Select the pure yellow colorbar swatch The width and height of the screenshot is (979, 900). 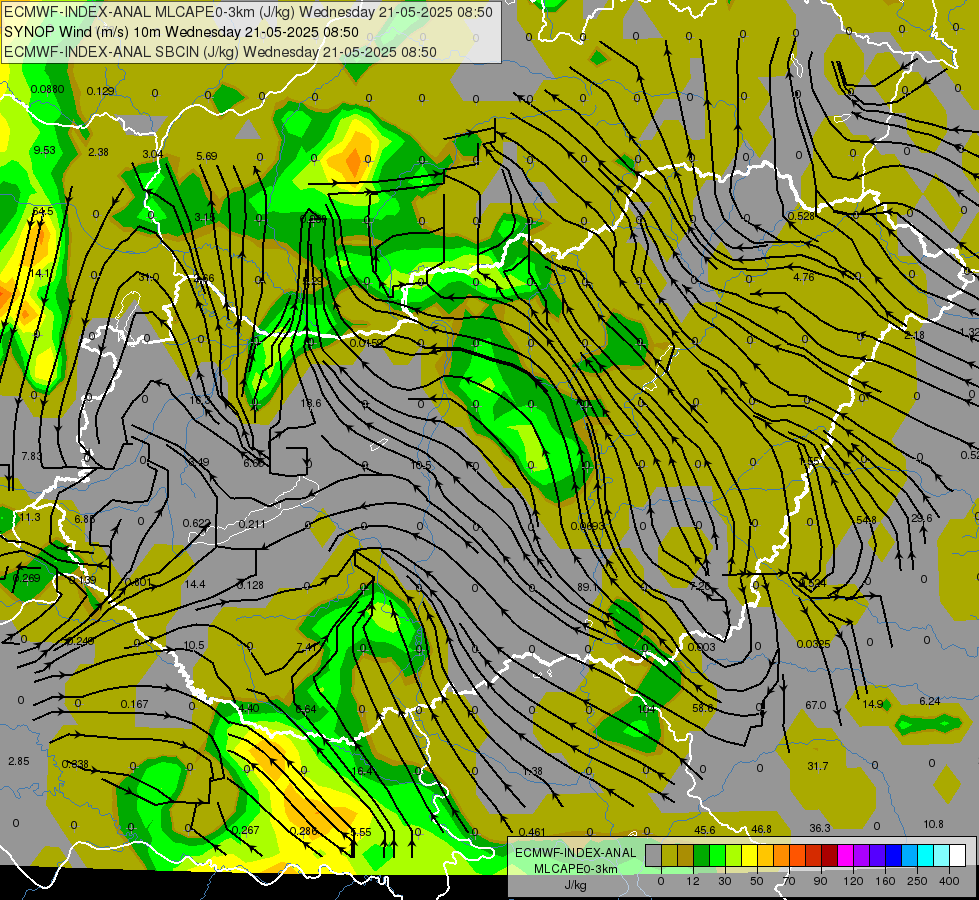point(749,856)
